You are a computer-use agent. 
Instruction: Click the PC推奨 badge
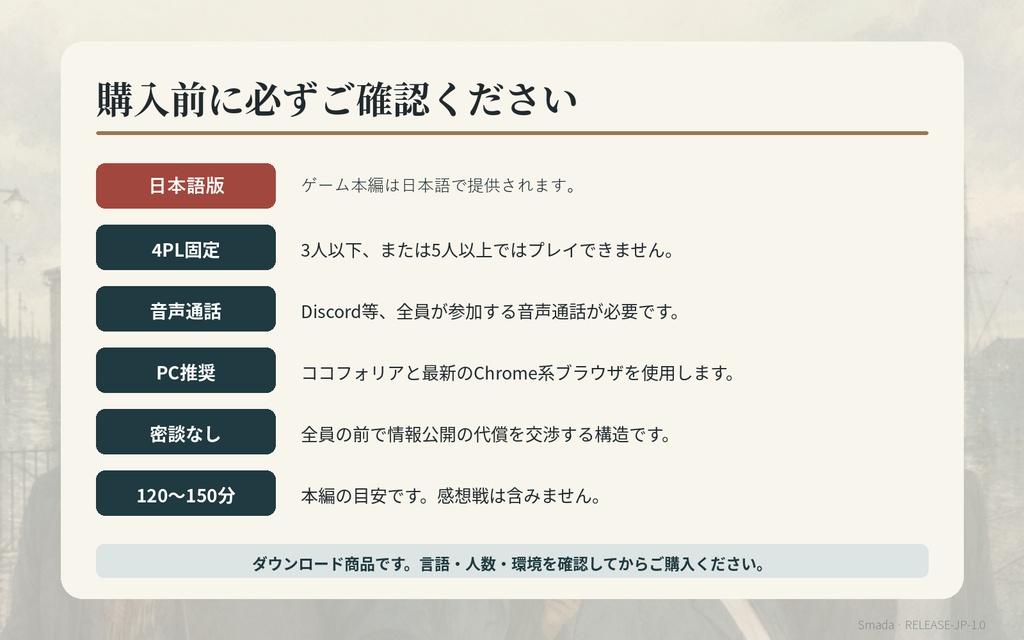185,370
